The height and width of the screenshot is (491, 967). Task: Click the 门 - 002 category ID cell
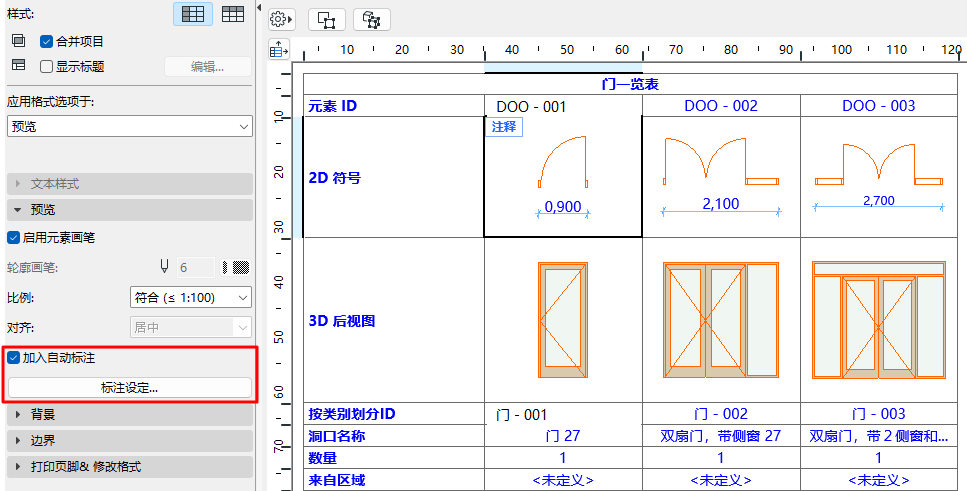coord(721,413)
